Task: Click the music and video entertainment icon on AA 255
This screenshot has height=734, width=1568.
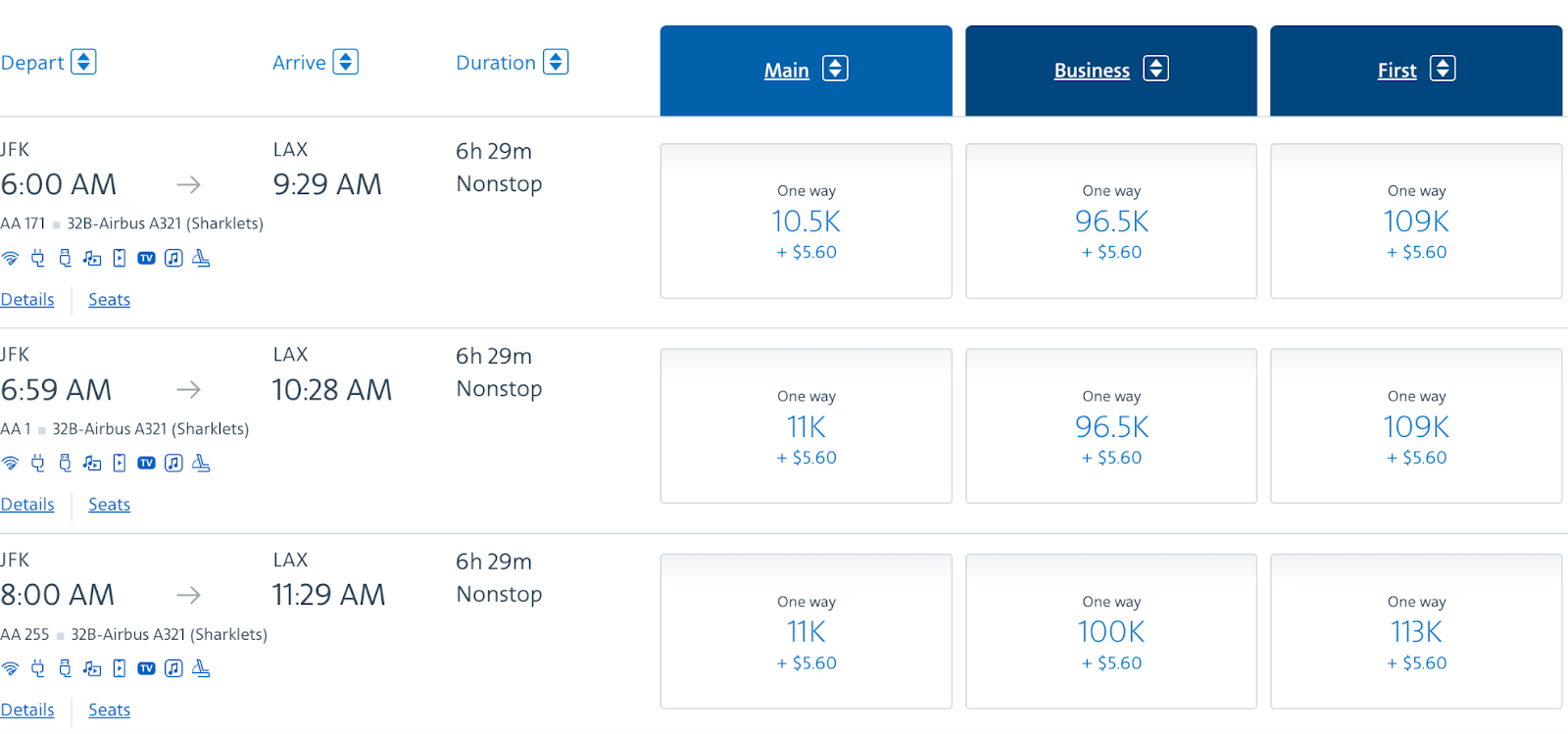Action: pyautogui.click(x=92, y=669)
